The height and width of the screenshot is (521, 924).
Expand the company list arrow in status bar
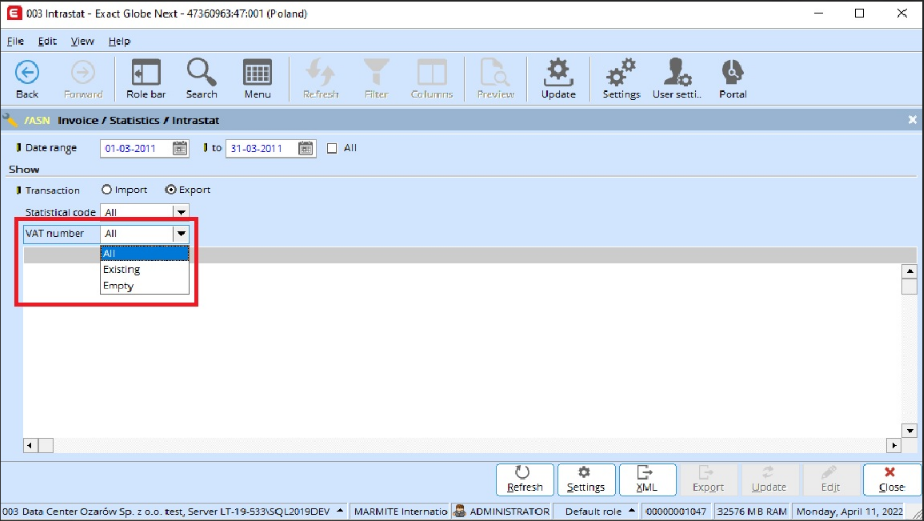[x=340, y=510]
